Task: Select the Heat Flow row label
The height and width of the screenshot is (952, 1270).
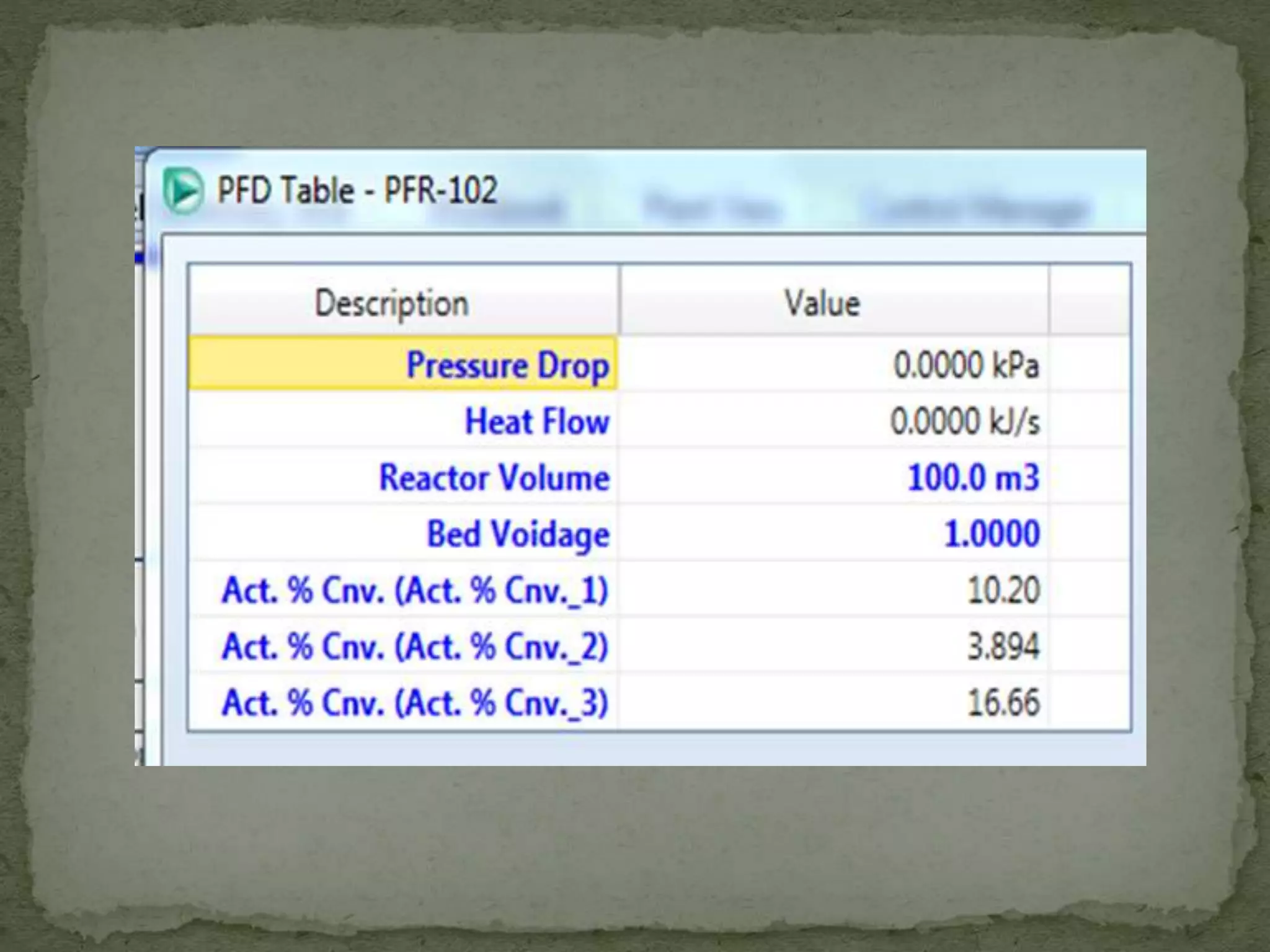Action: click(537, 421)
